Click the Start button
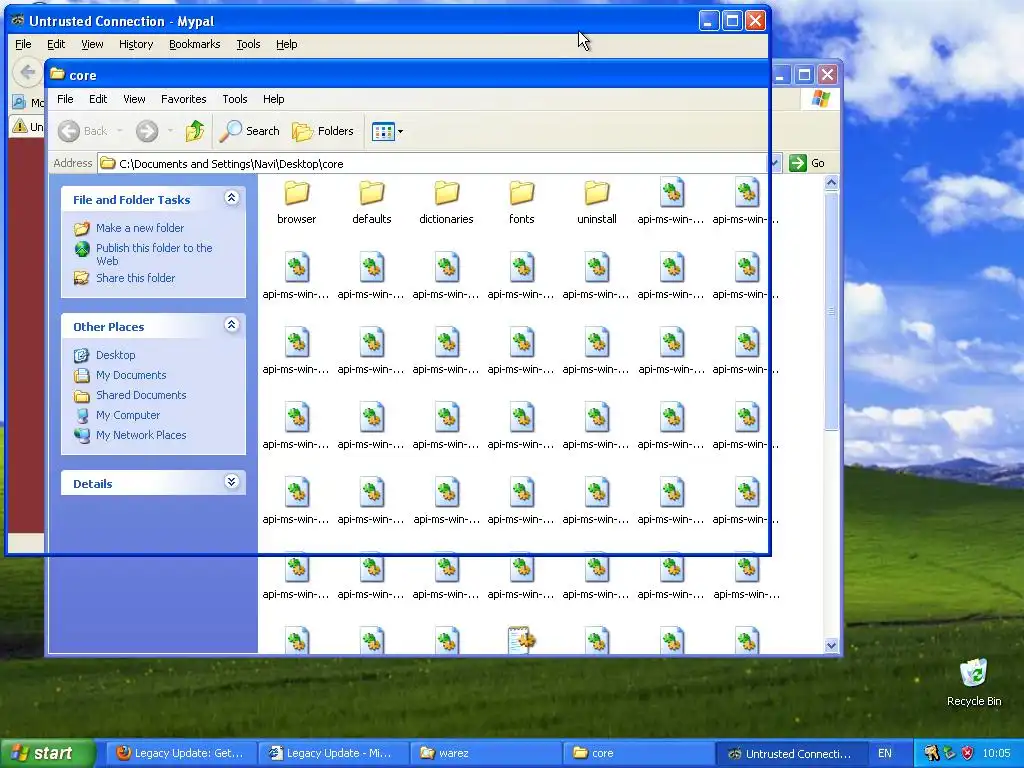 [48, 753]
